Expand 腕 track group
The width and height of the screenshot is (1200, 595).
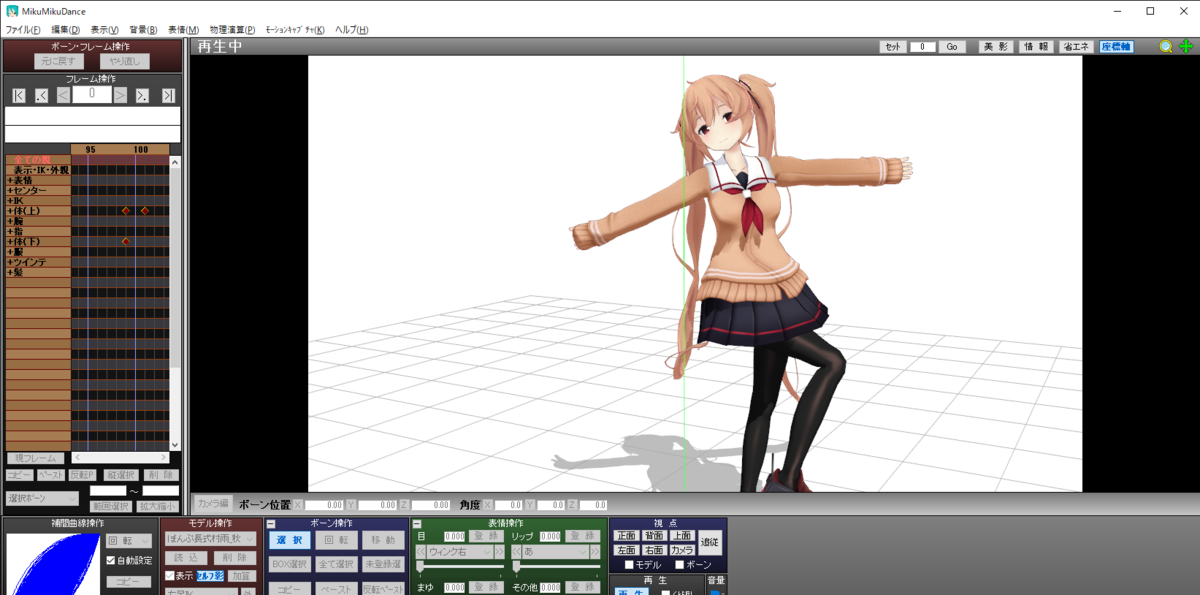[10, 221]
